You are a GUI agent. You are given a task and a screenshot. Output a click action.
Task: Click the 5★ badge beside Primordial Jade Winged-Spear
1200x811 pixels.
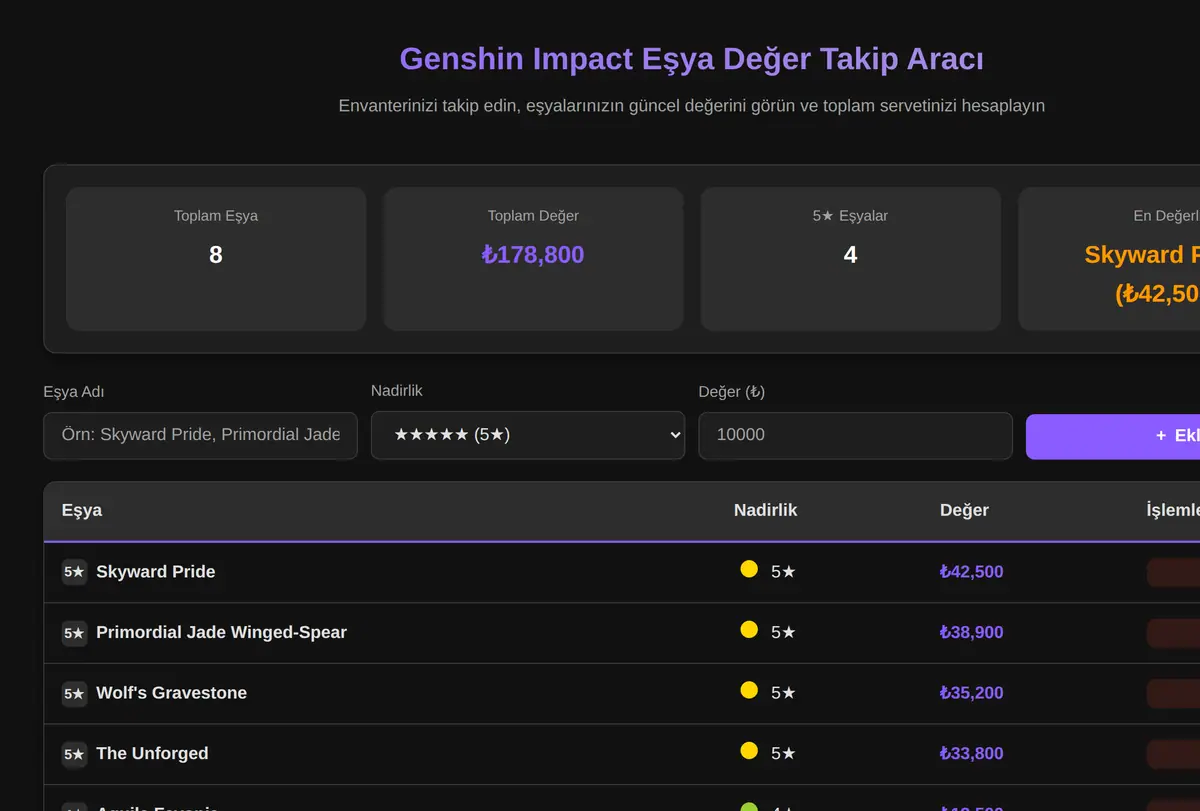tap(74, 633)
